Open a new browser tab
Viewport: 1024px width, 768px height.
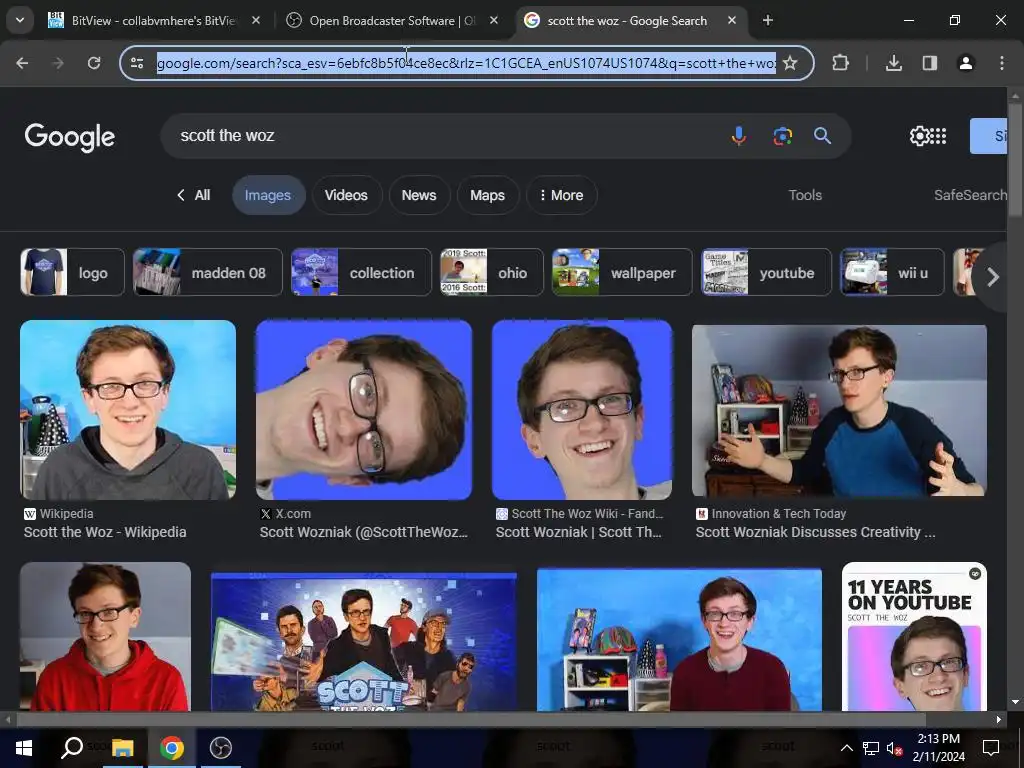[768, 20]
